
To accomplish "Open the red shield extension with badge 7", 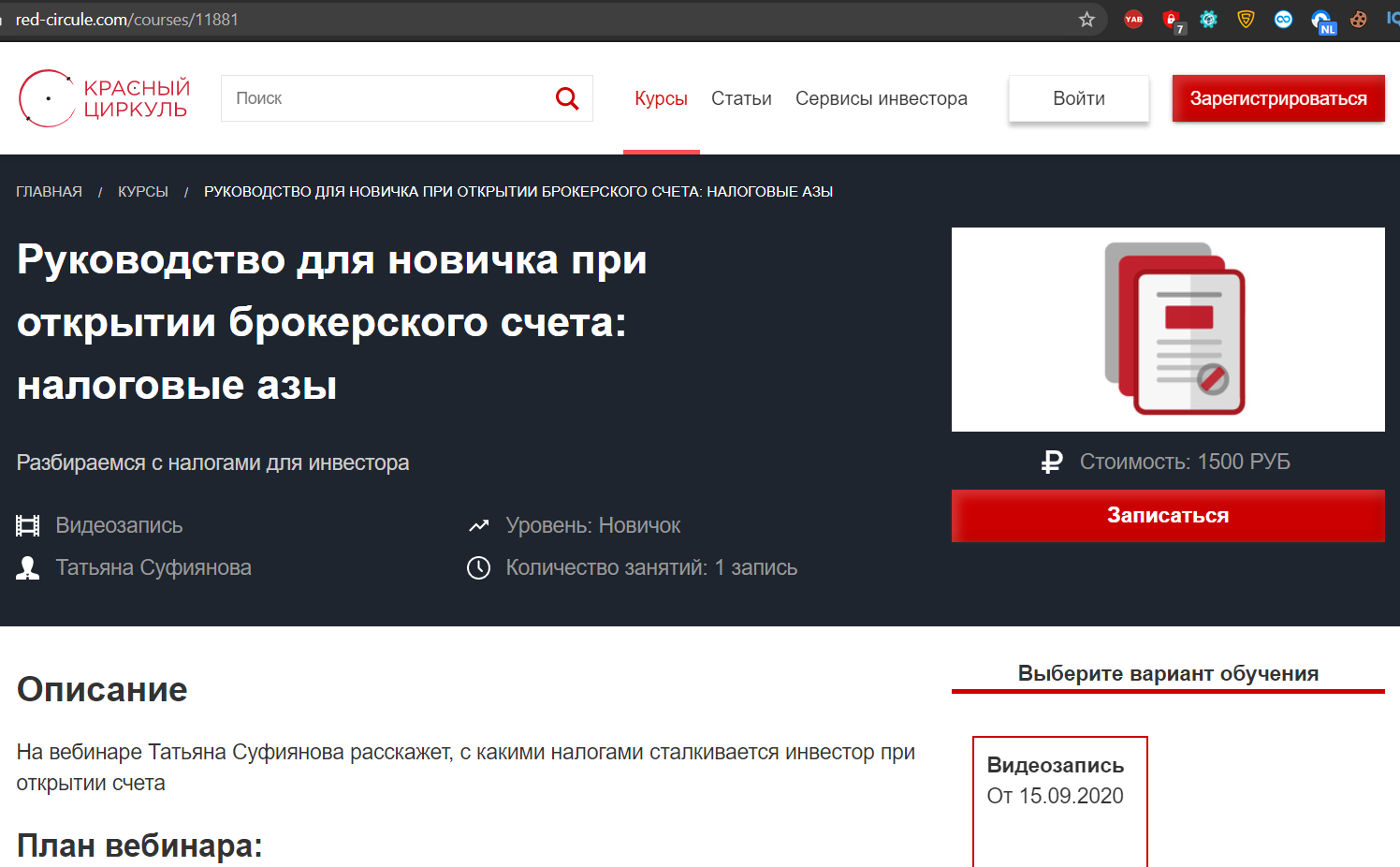I will pos(1172,21).
